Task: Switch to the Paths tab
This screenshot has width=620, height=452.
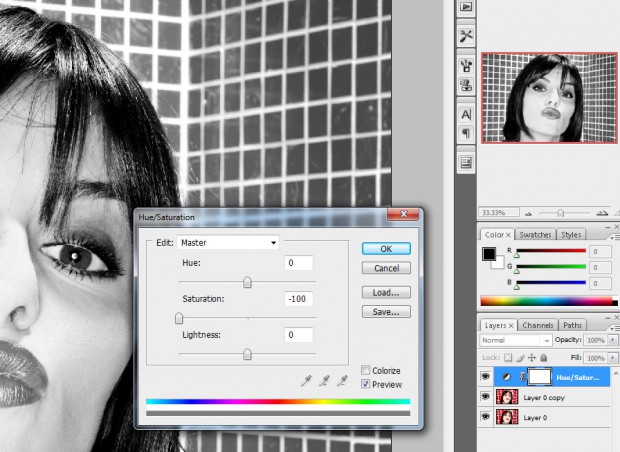Action: tap(572, 325)
